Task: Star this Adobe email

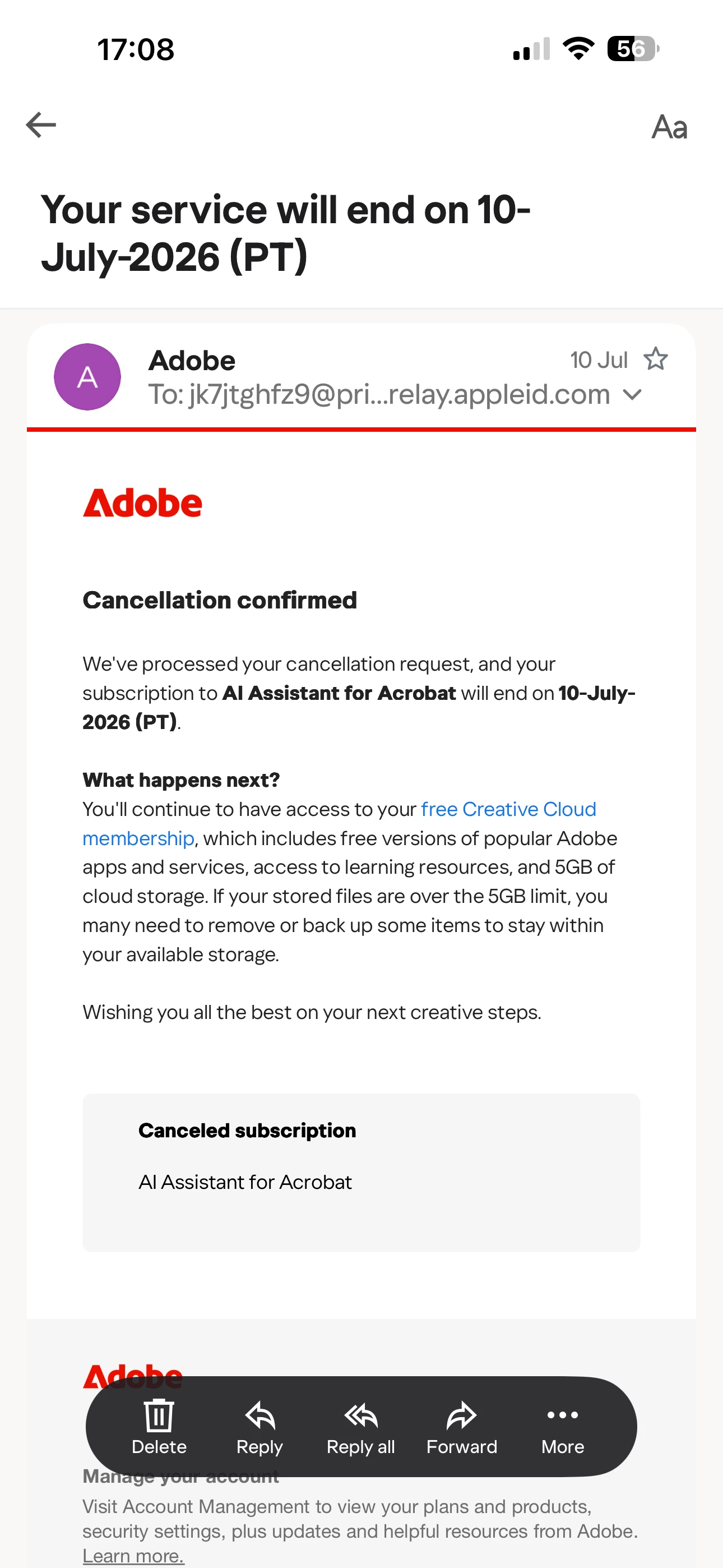Action: [x=655, y=359]
